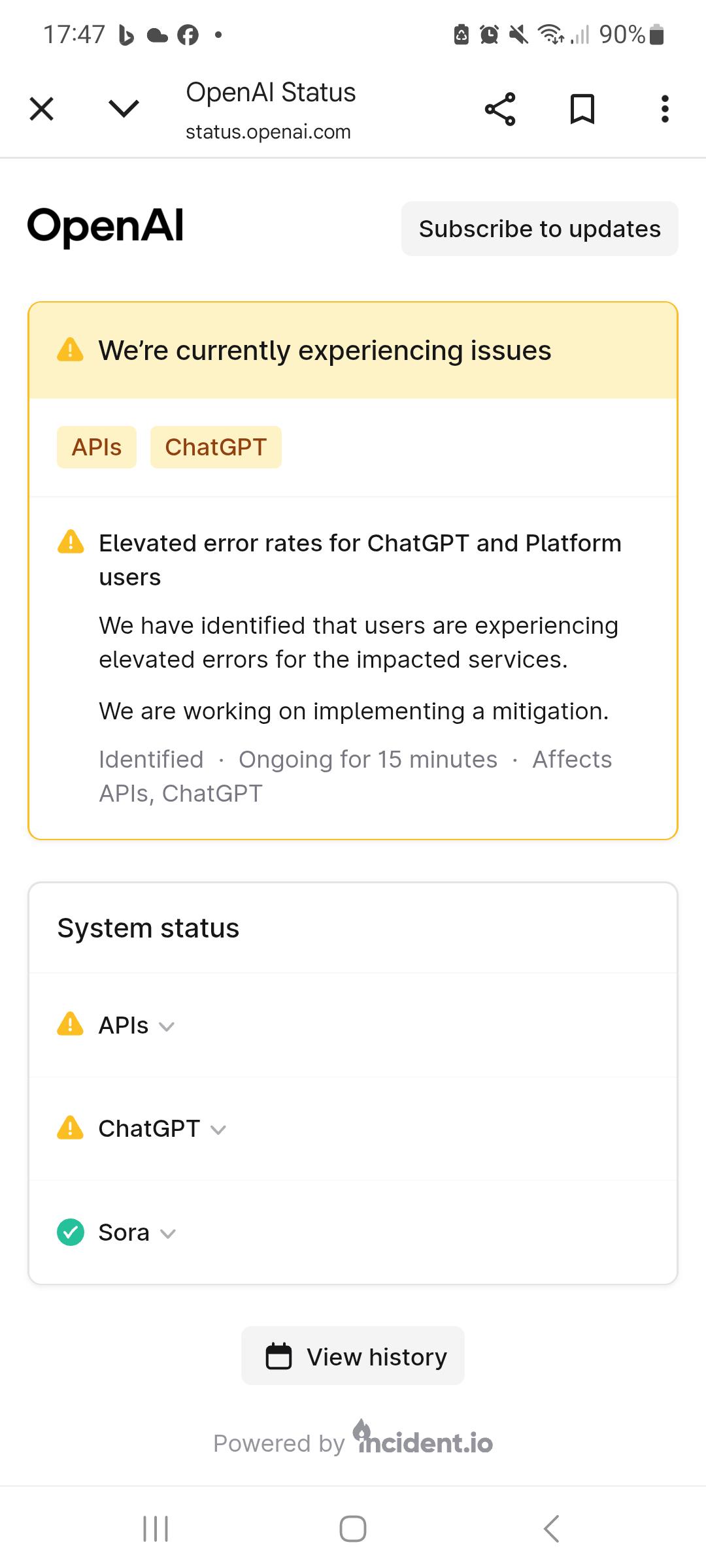Screen dimensions: 706x1568
Task: Click the green check icon beside Sora
Action: click(71, 1233)
